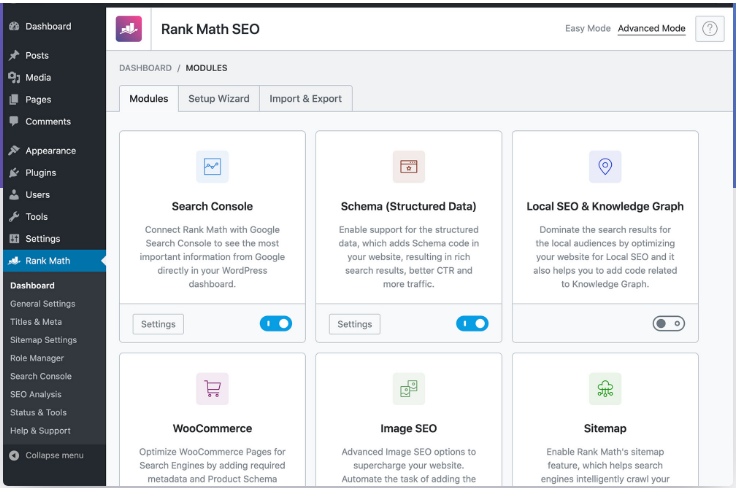Select Advanced Mode

[652, 28]
